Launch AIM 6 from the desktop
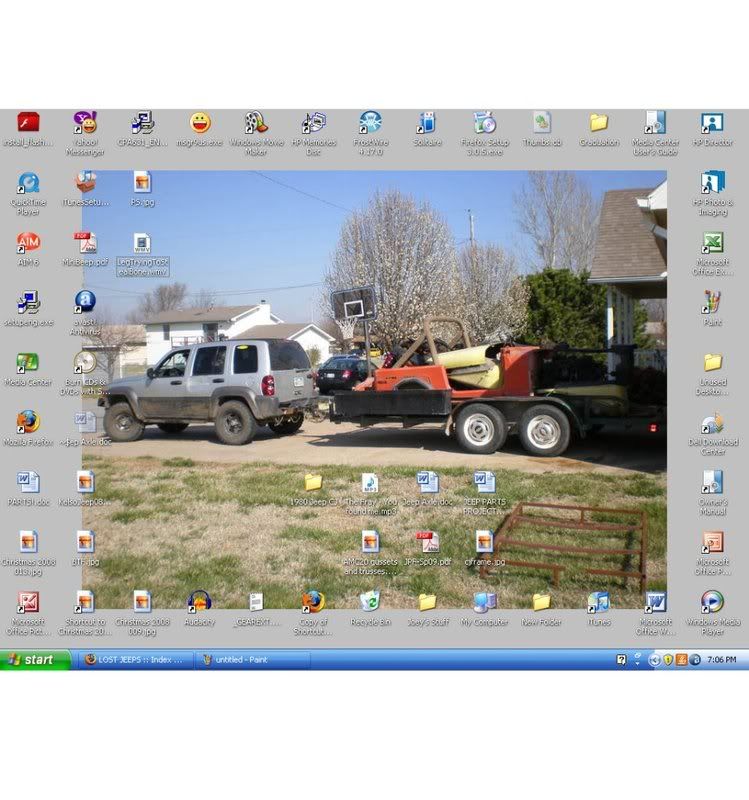Screen dimensions: 749x800 [28, 243]
